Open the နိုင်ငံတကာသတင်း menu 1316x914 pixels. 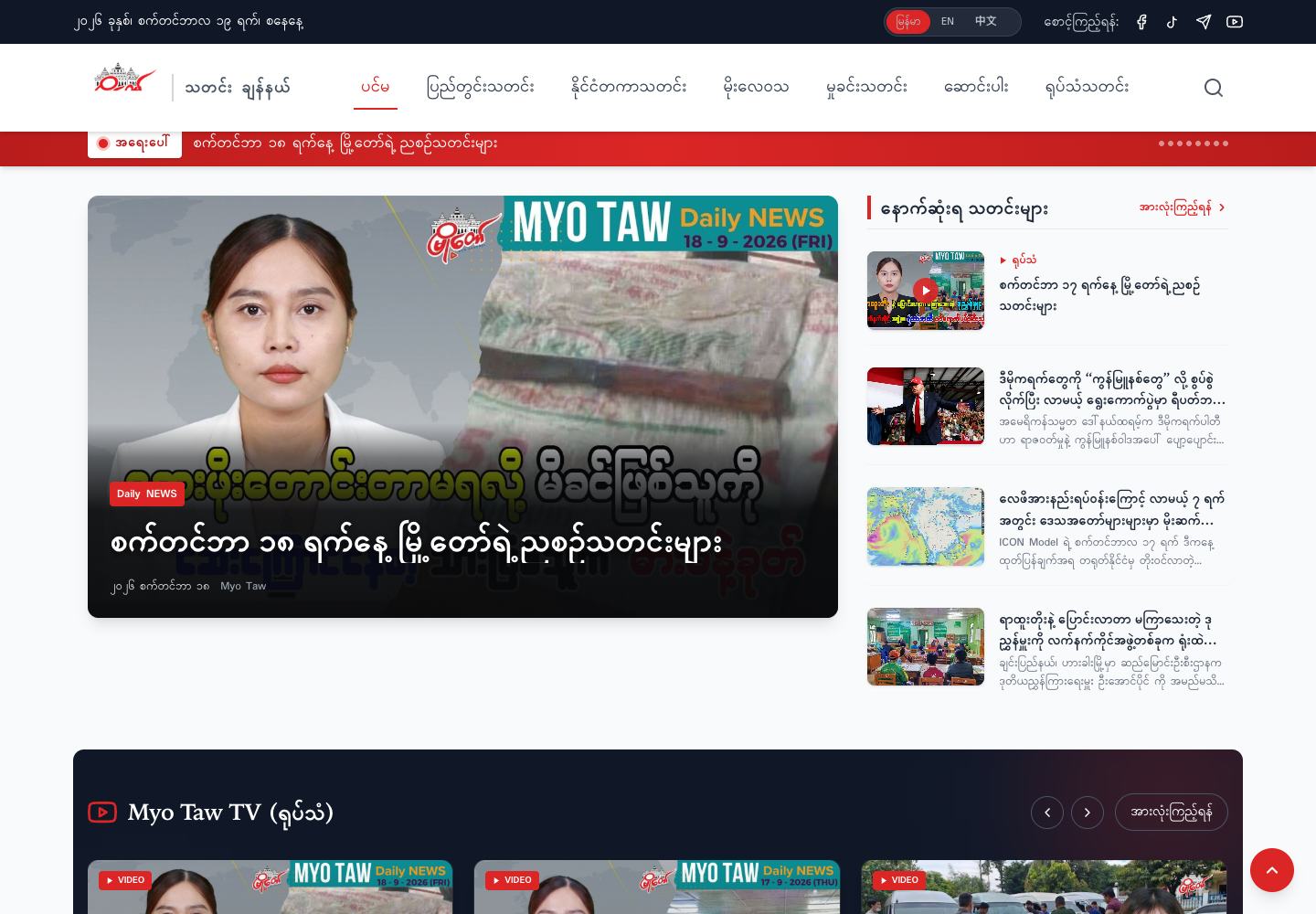(x=629, y=88)
